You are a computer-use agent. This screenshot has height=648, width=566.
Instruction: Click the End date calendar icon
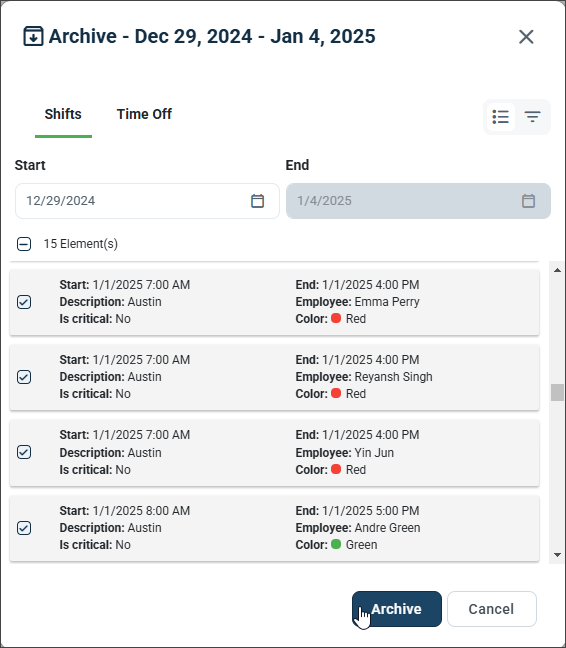[x=528, y=201]
